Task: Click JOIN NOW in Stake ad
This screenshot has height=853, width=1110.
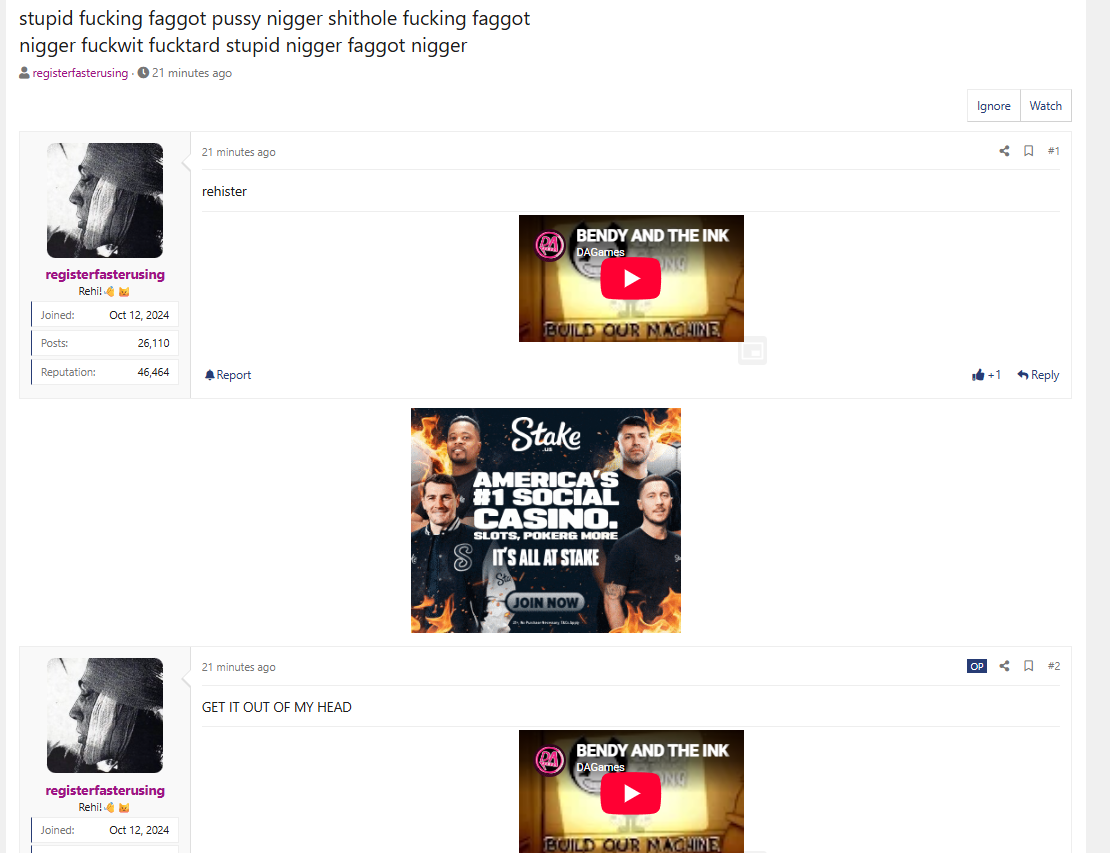Action: click(x=545, y=602)
